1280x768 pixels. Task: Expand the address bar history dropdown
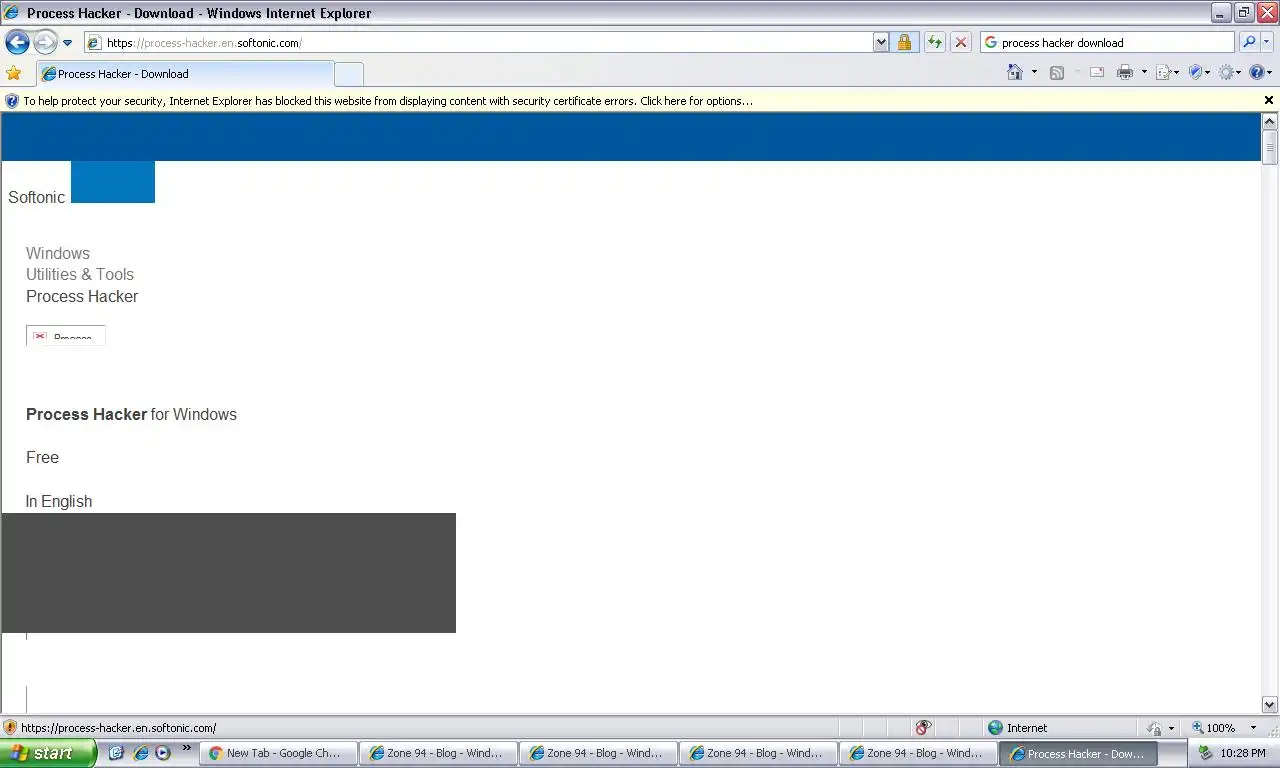point(881,42)
